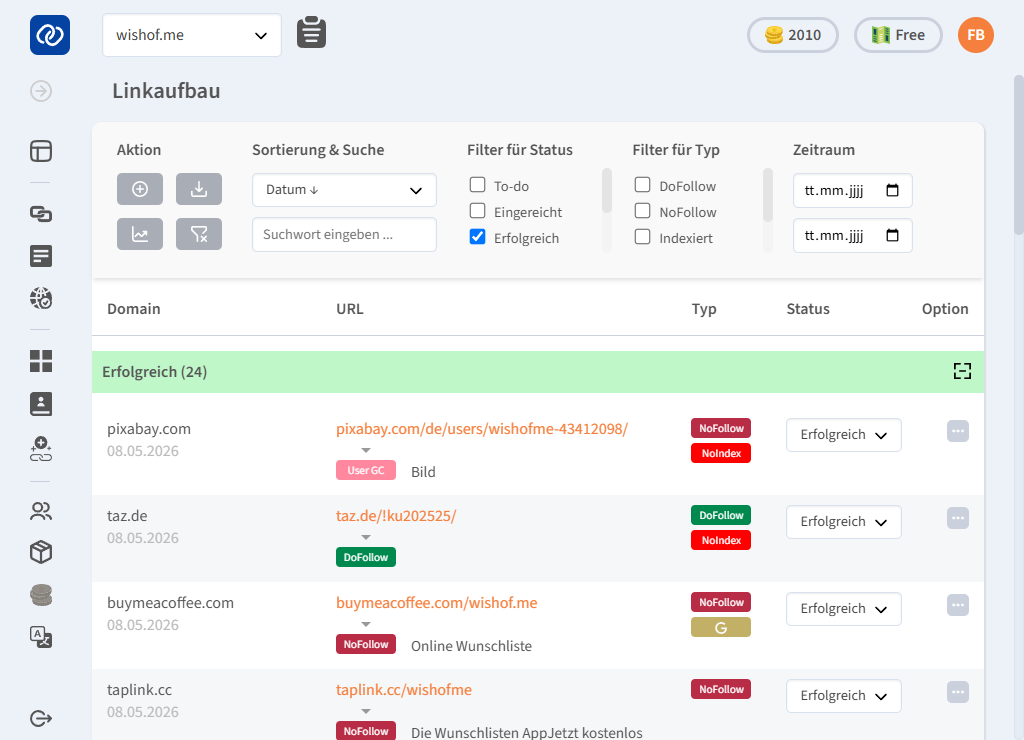Image resolution: width=1024 pixels, height=740 pixels.
Task: Click the page vertical scrollbar
Action: coord(1018,154)
